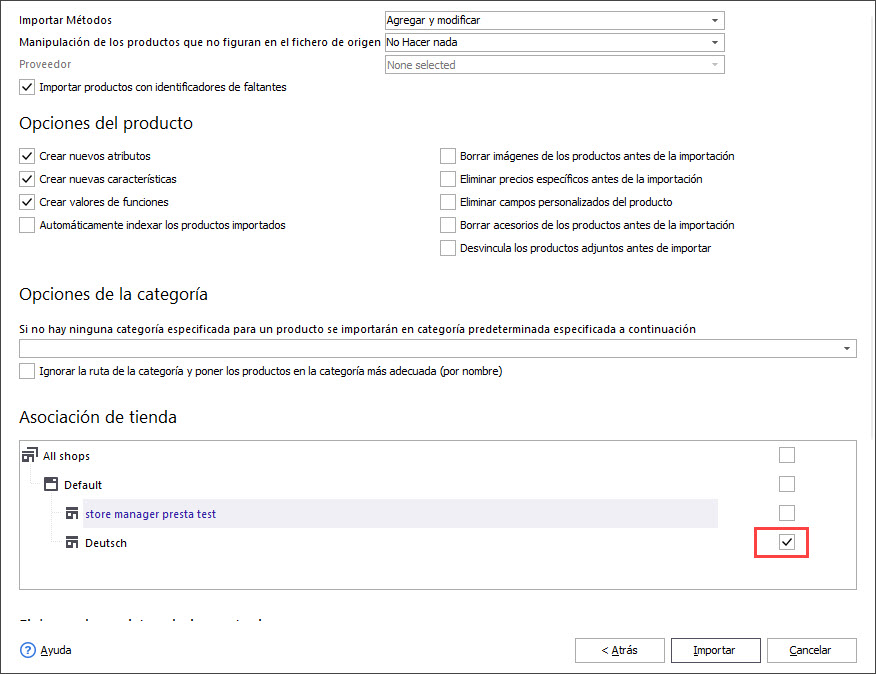Click the Atrás back button

(620, 651)
